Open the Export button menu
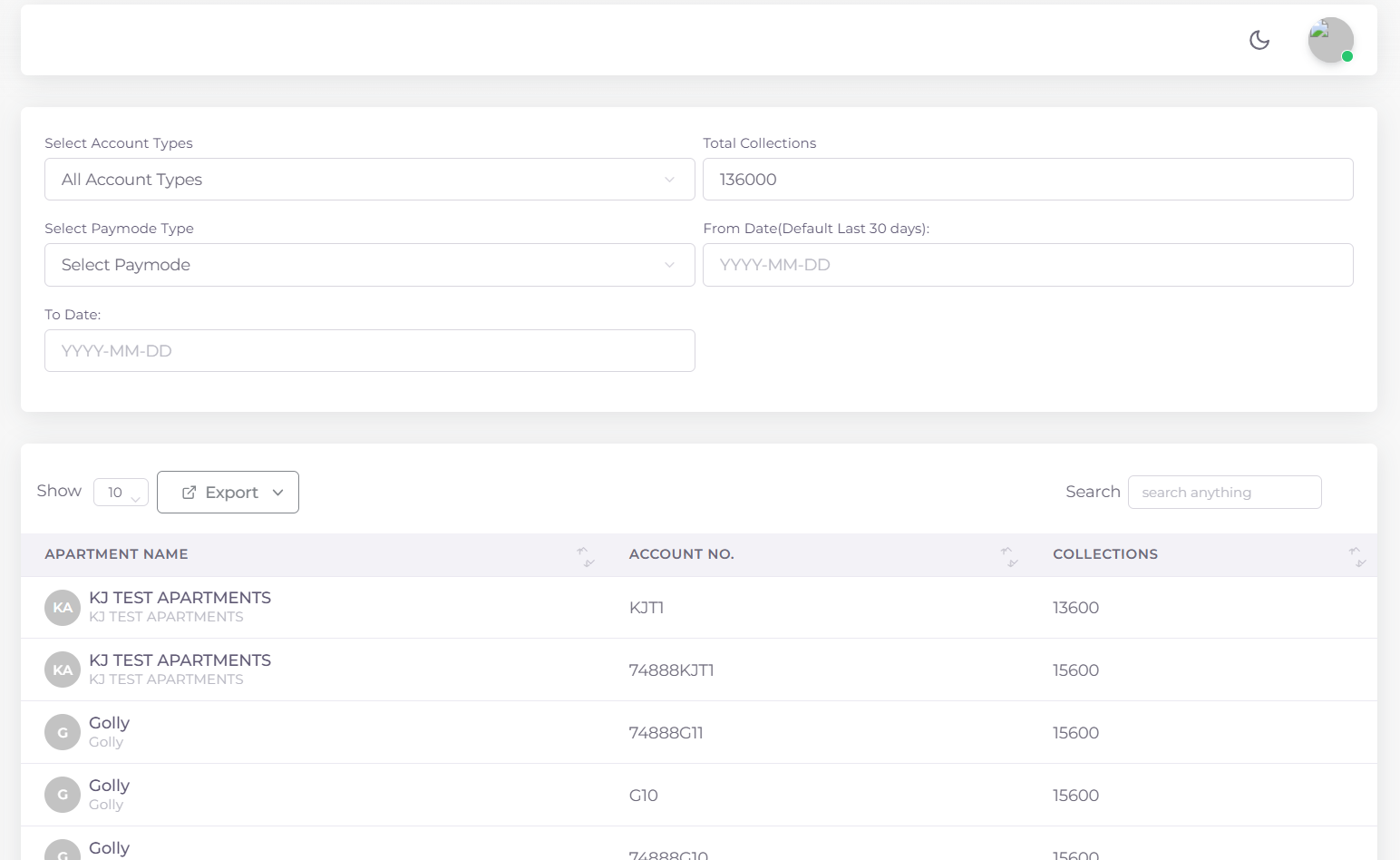 pyautogui.click(x=228, y=493)
